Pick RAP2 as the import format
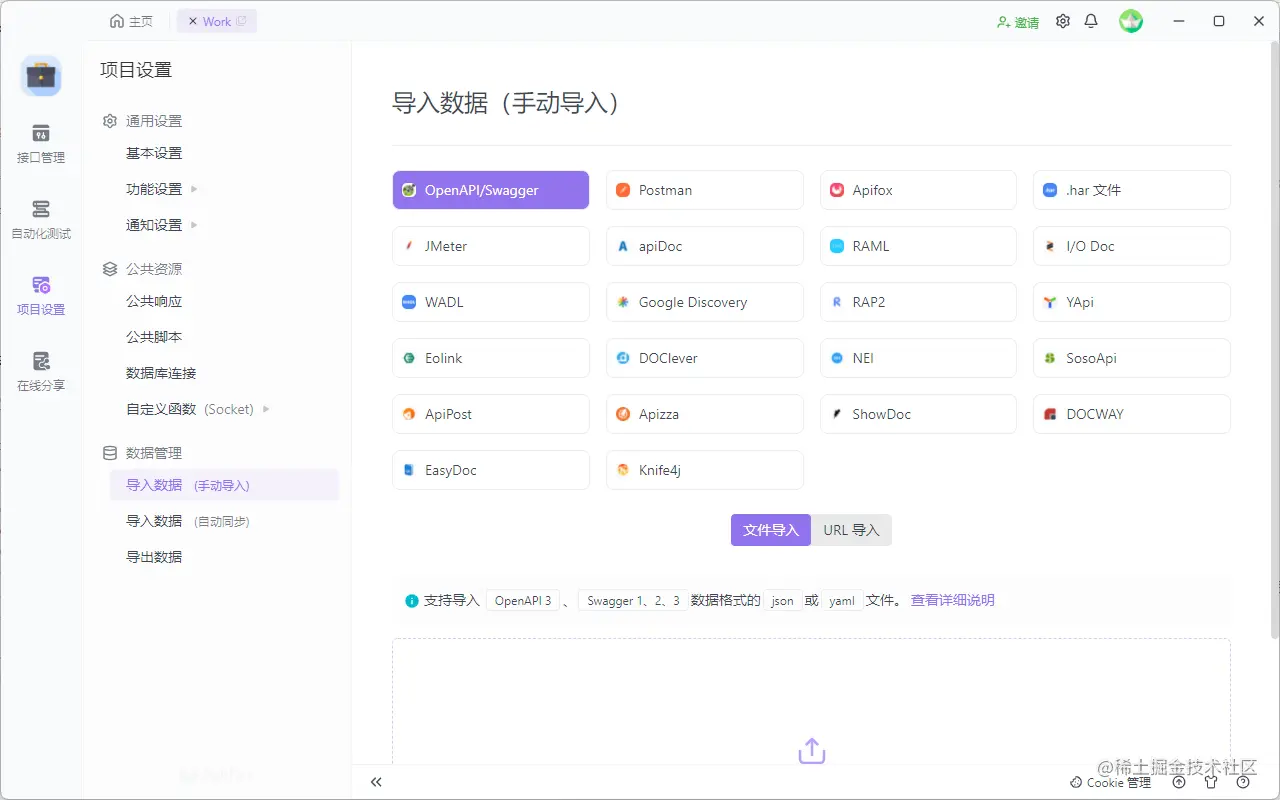1280x800 pixels. [918, 302]
